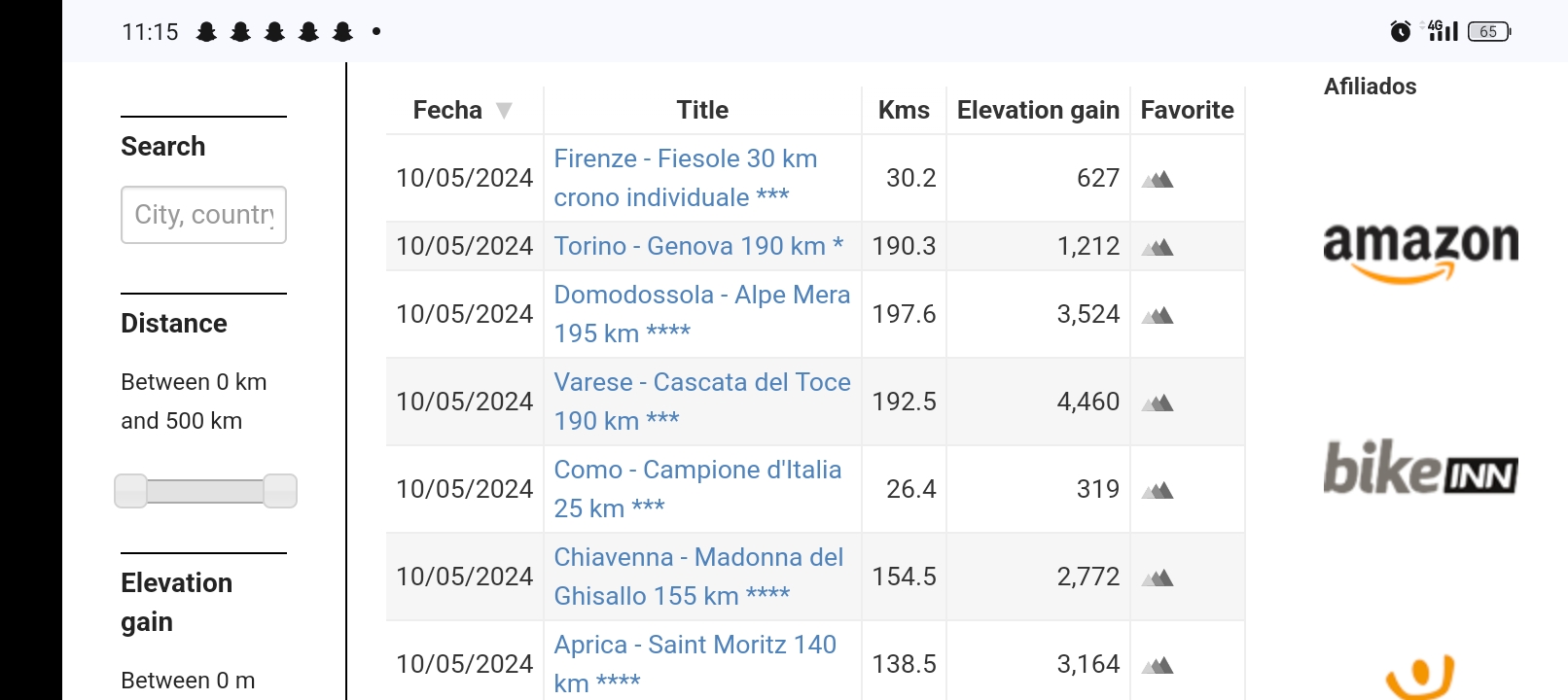Click the Title column header
The width and height of the screenshot is (1568, 700).
point(702,110)
